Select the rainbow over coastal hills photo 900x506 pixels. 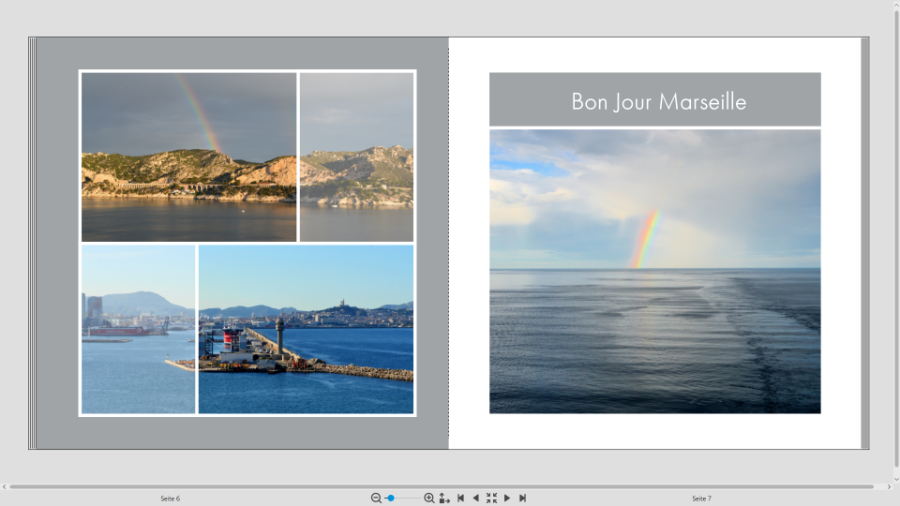[x=189, y=157]
